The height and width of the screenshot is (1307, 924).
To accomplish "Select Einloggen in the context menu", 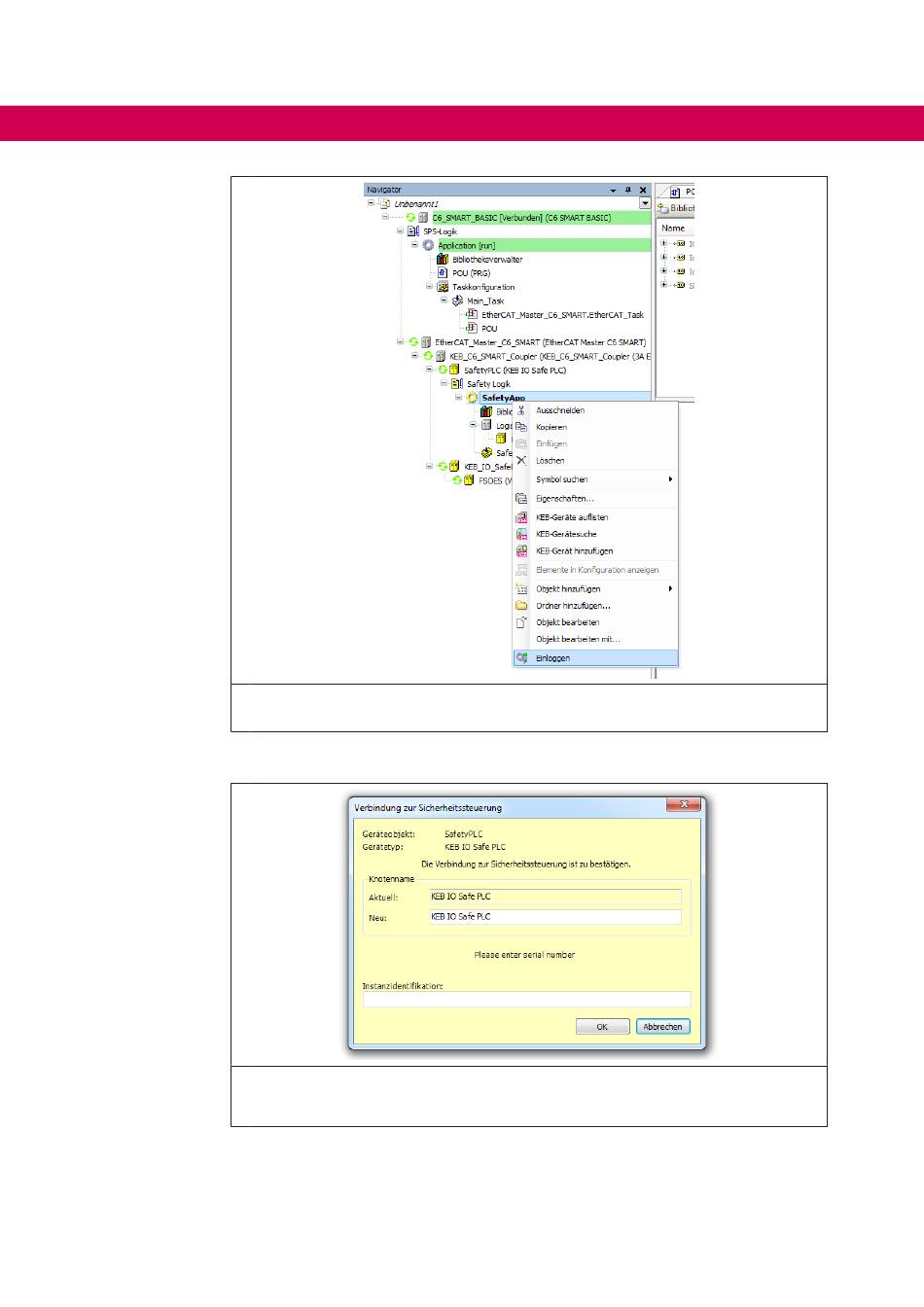I will pyautogui.click(x=595, y=658).
